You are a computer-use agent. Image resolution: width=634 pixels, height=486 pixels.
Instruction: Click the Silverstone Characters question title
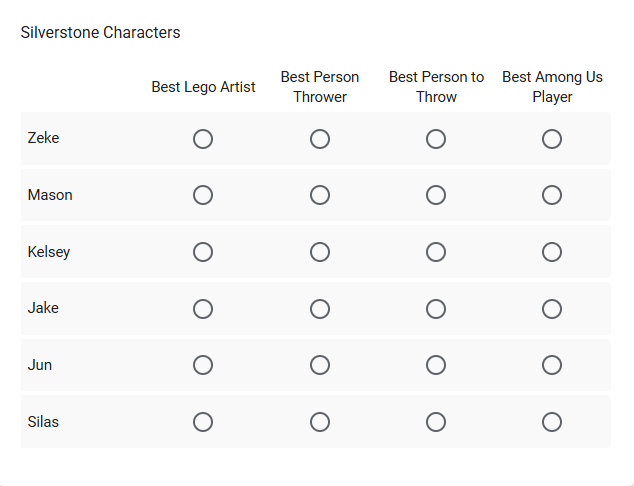click(100, 33)
